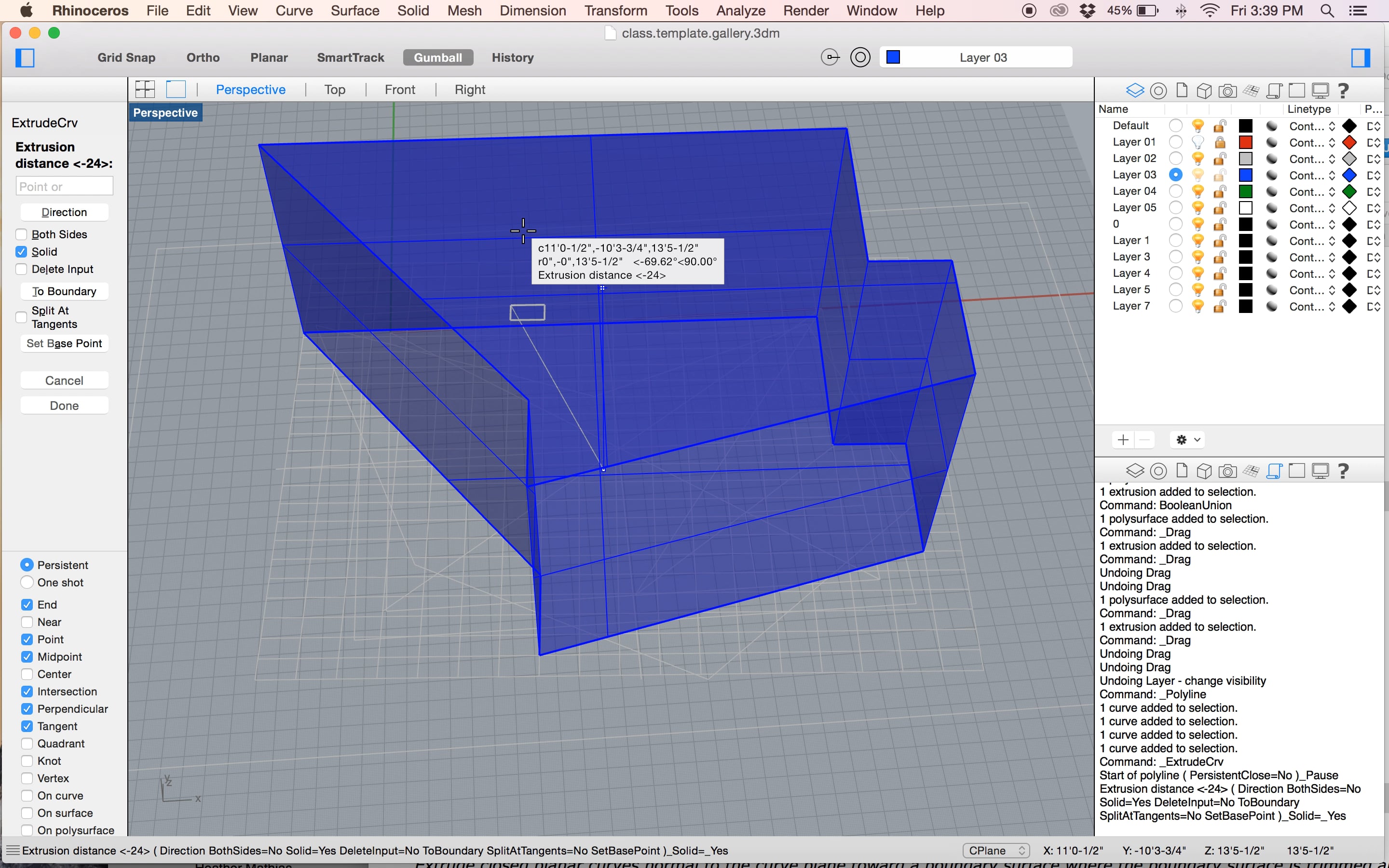Open the Surface menu
Screen dimensions: 1389x868
point(354,10)
